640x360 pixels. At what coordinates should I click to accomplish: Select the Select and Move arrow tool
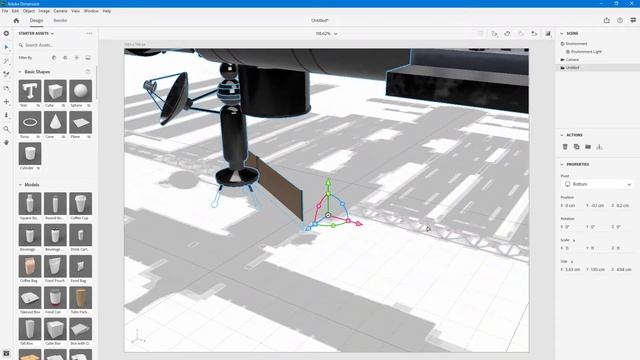6,47
